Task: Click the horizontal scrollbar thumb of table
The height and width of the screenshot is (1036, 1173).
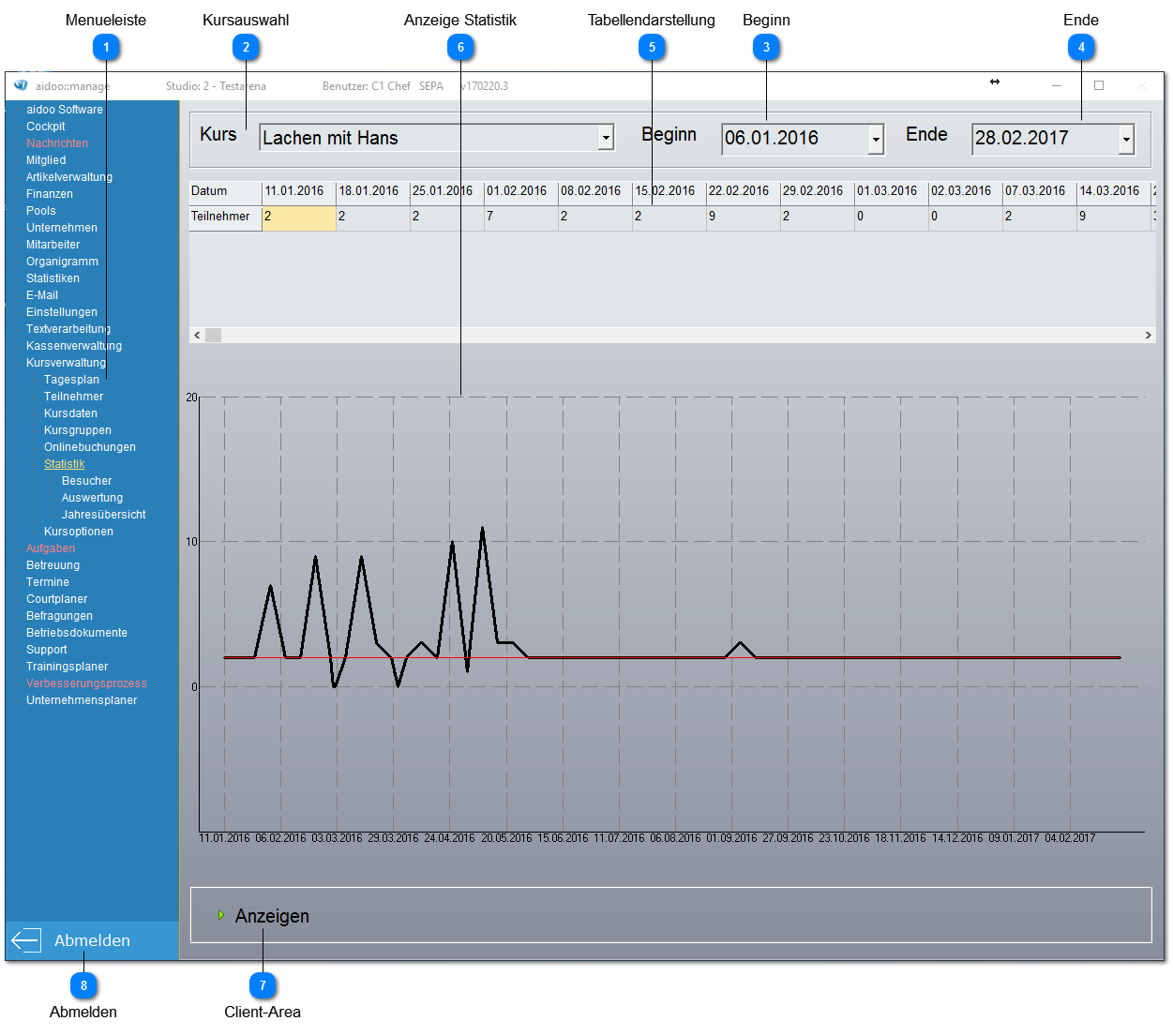Action: pos(214,335)
